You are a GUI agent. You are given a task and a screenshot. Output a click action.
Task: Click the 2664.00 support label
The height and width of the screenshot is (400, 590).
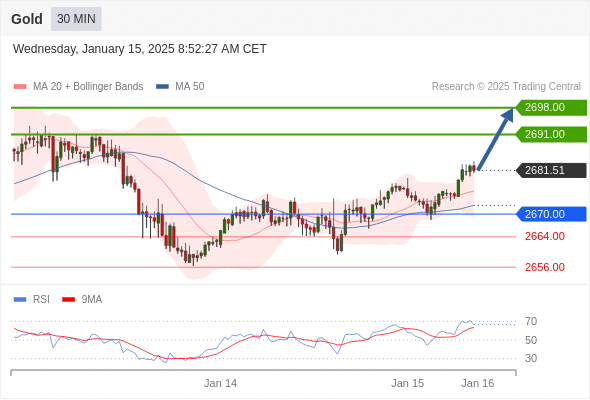(545, 236)
